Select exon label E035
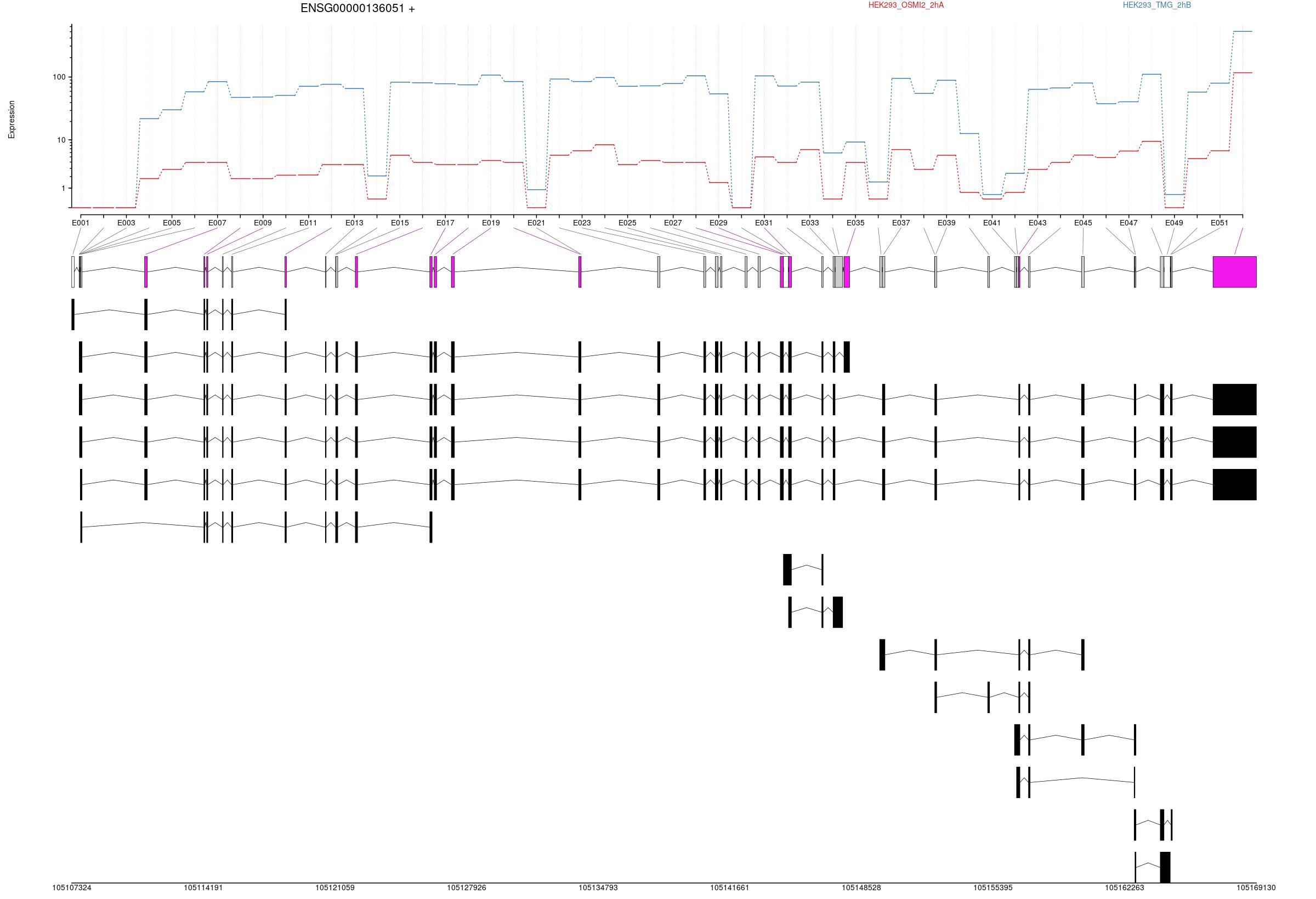Screen dimensions: 1316x899 tap(855, 223)
